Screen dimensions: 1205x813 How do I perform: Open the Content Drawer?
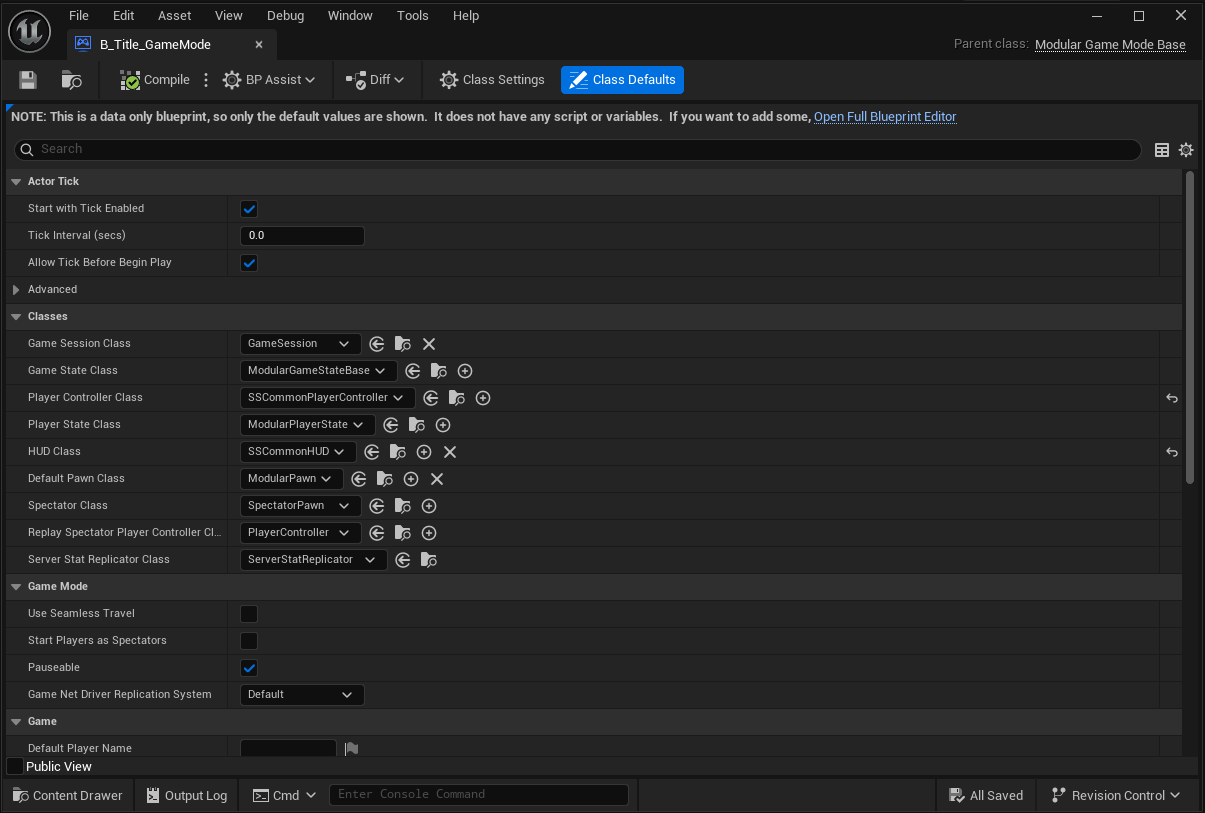pos(67,795)
